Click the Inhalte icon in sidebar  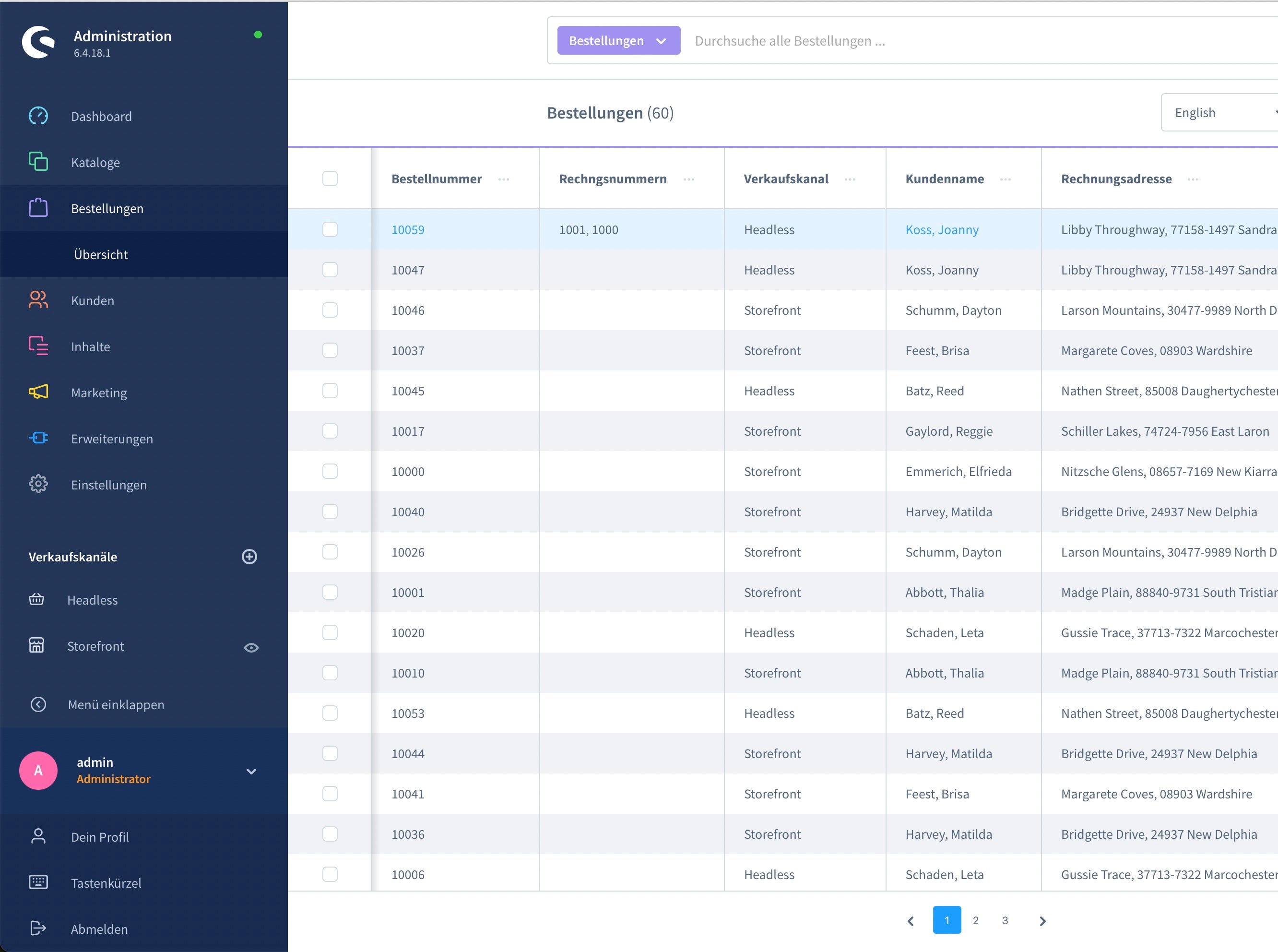coord(37,346)
